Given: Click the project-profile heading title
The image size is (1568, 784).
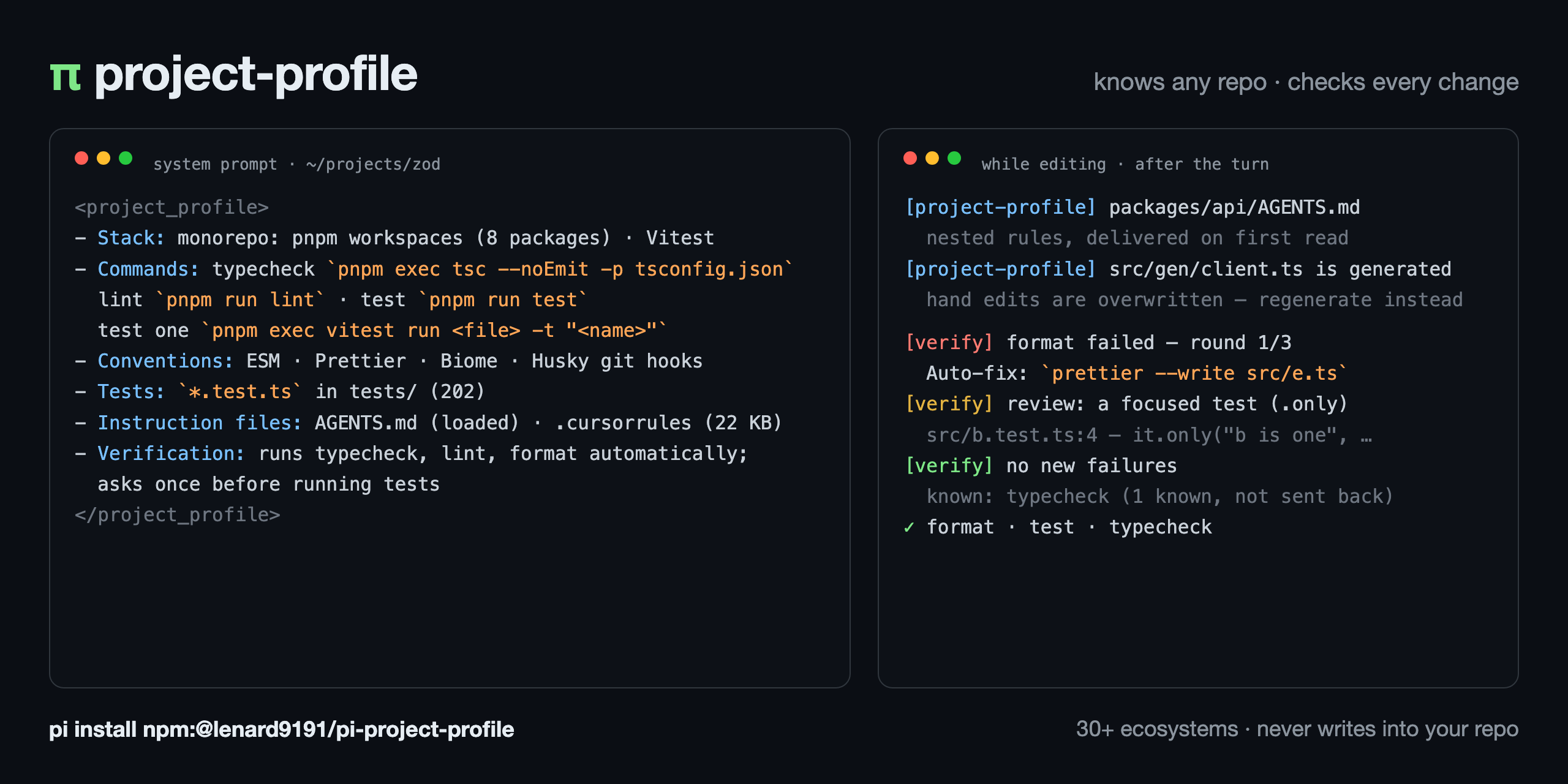Looking at the screenshot, I should coord(256,75).
